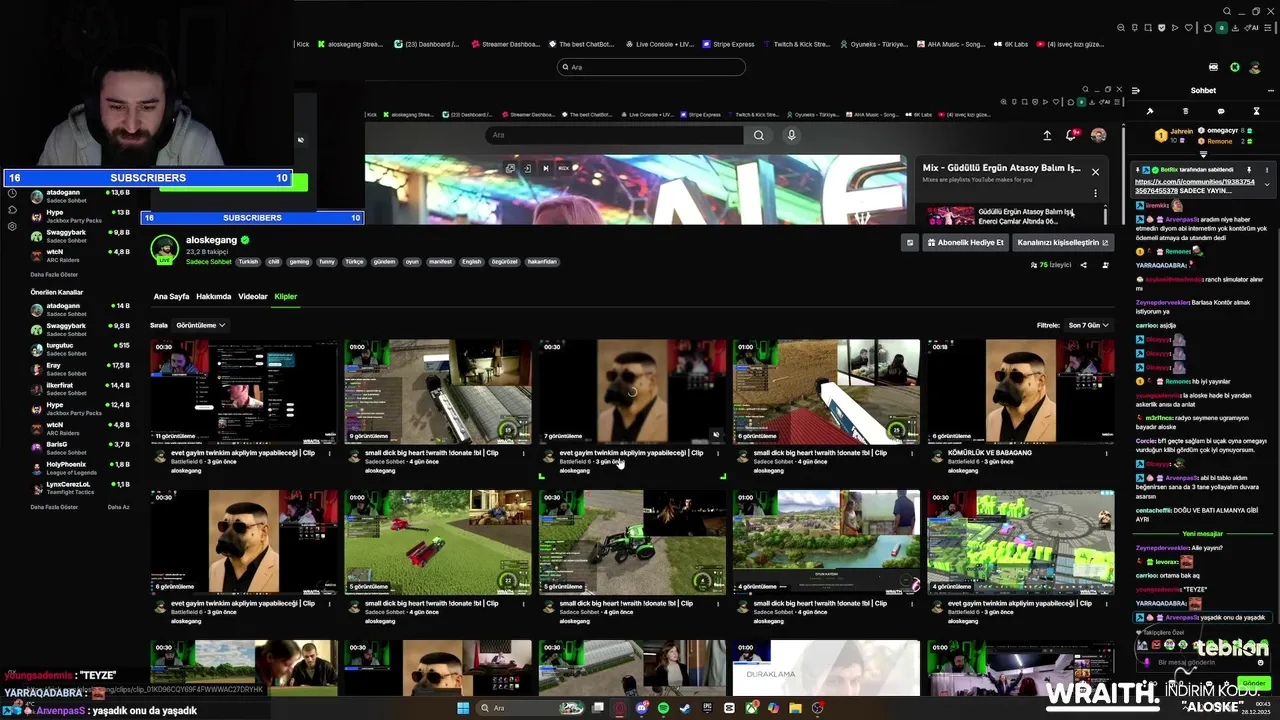Image resolution: width=1280 pixels, height=720 pixels.
Task: Open Epic Games from the taskbar
Action: (707, 708)
